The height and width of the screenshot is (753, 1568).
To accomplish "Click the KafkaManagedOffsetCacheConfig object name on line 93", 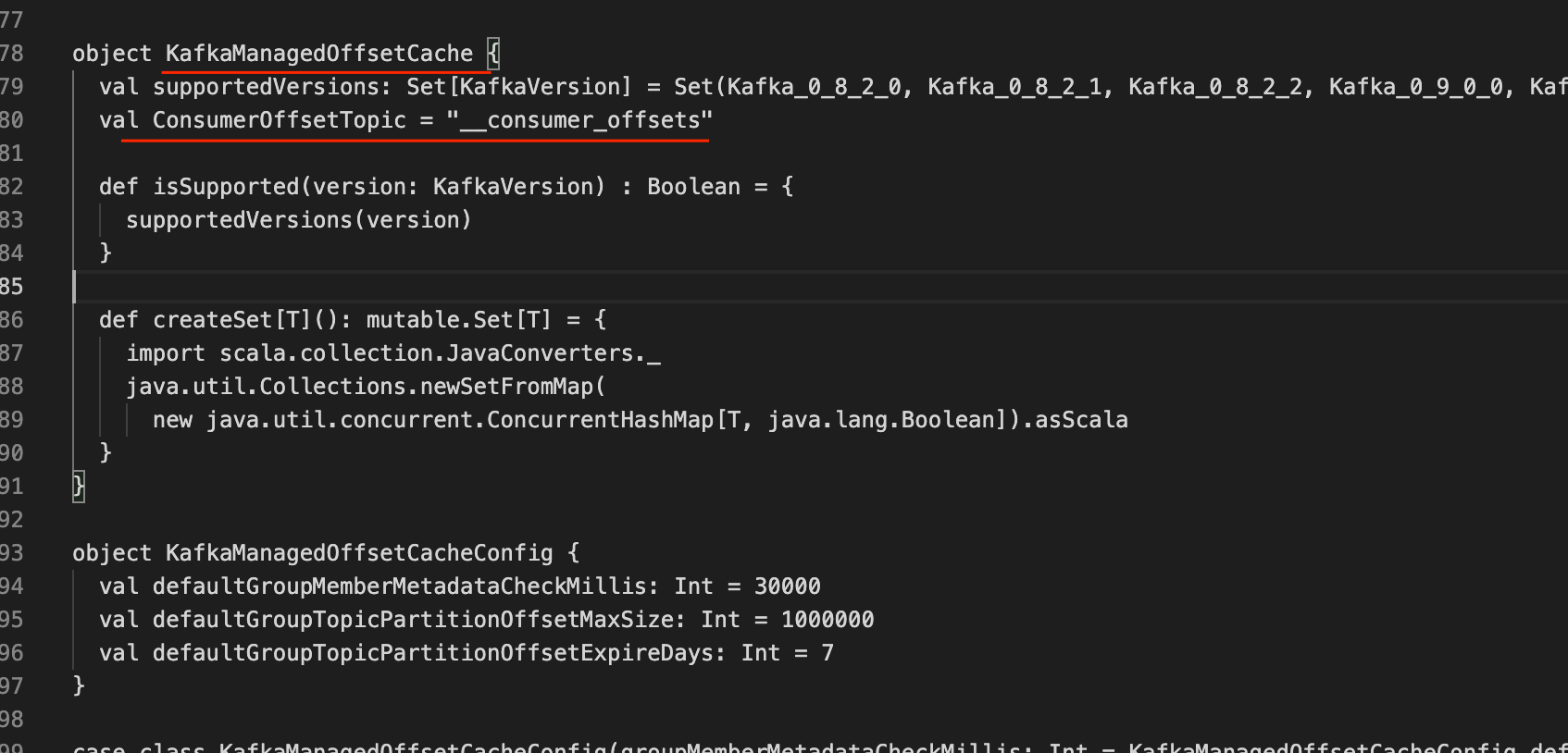I will (x=359, y=553).
